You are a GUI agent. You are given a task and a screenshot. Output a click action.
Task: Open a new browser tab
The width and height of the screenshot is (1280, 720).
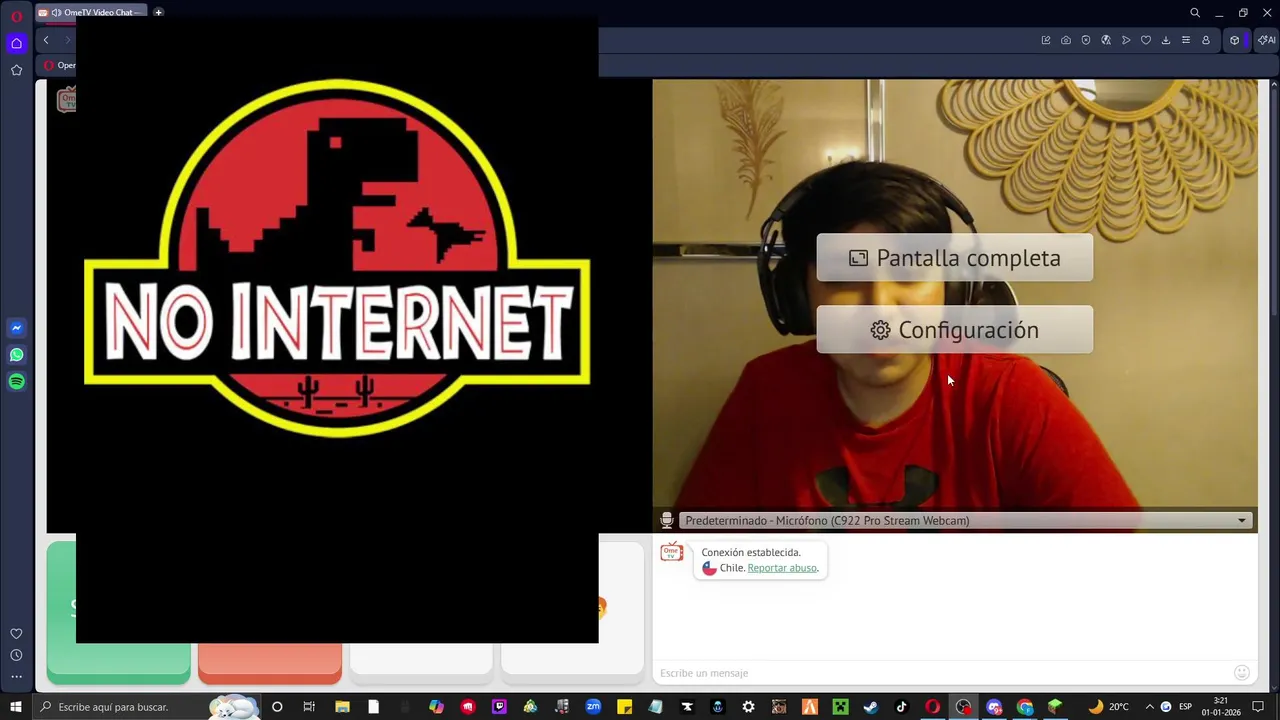click(x=158, y=12)
